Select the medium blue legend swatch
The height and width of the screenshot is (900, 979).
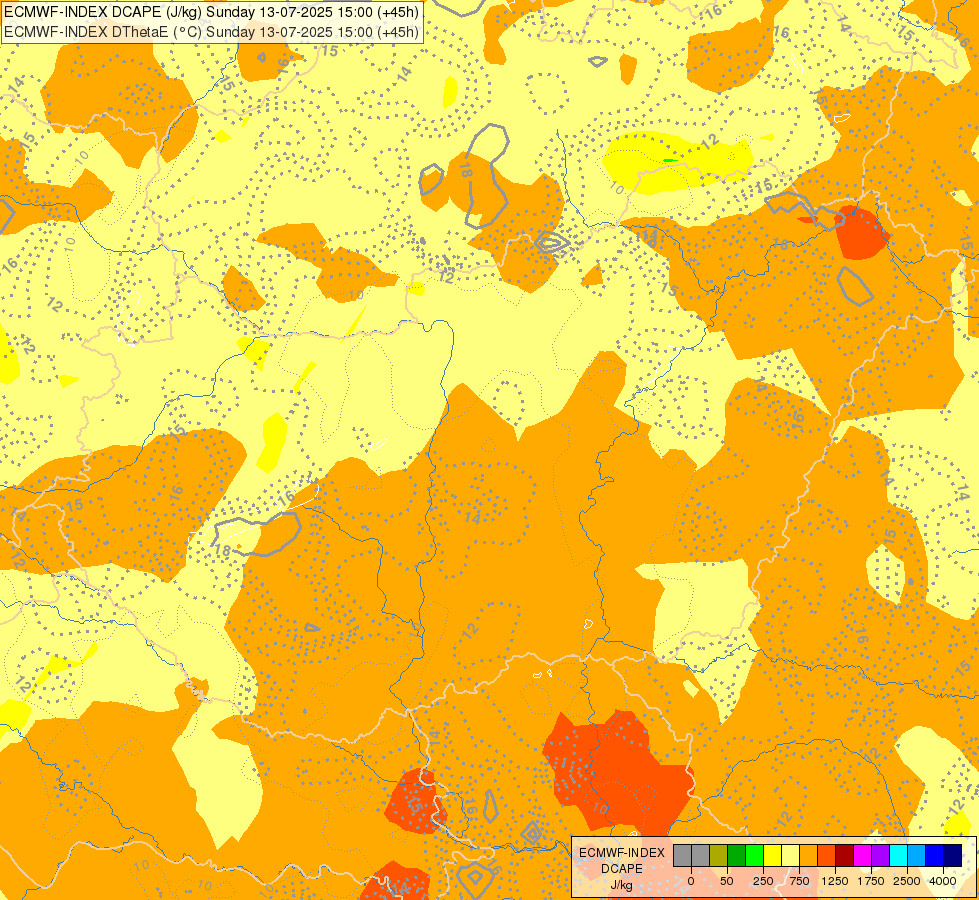tap(935, 856)
